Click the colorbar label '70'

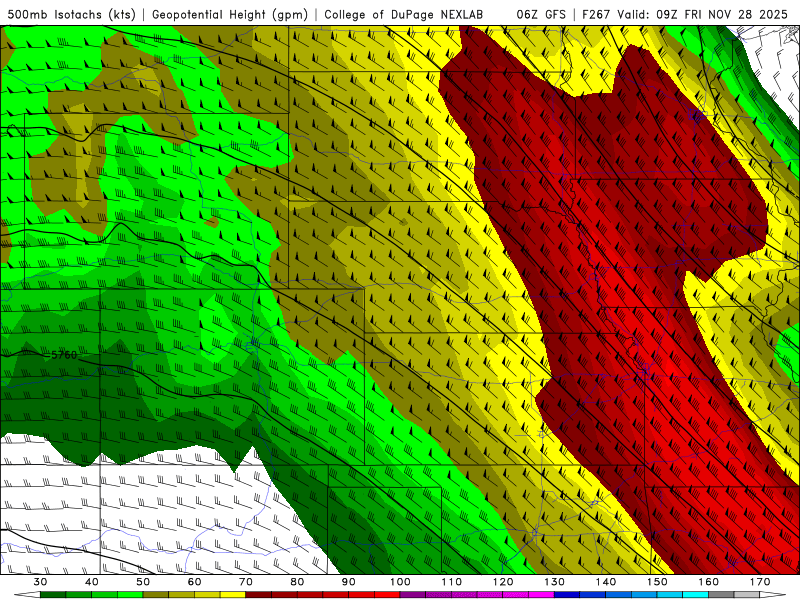tap(246, 582)
